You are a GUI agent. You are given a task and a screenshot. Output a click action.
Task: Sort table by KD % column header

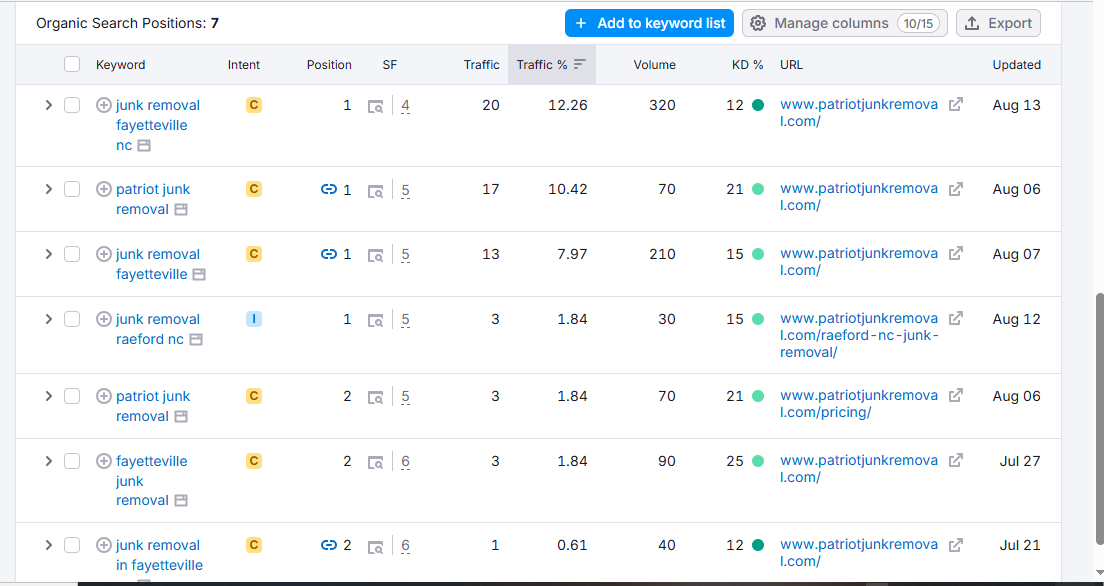pyautogui.click(x=747, y=65)
